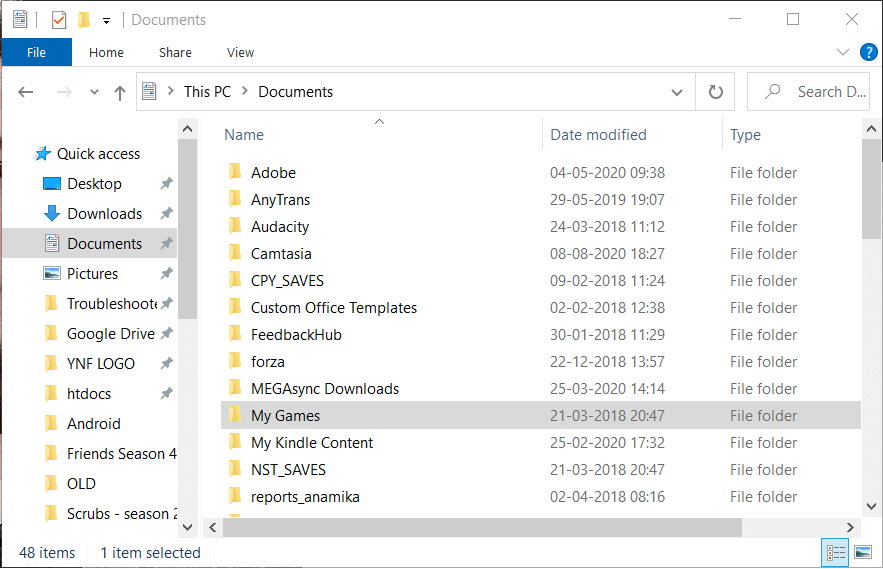Viewport: 883px width, 569px height.
Task: Sort by Date modified column header
Action: coord(598,135)
